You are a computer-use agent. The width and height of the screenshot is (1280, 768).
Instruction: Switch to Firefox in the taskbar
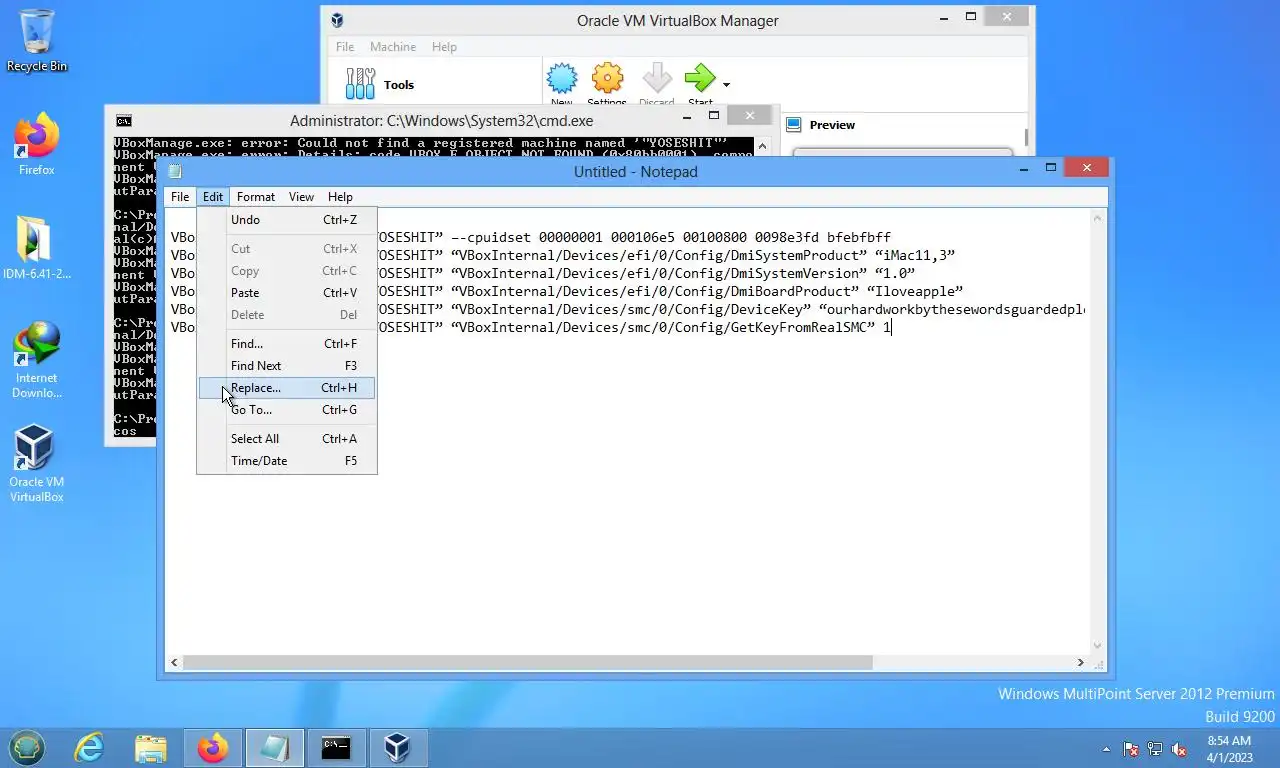coord(212,747)
